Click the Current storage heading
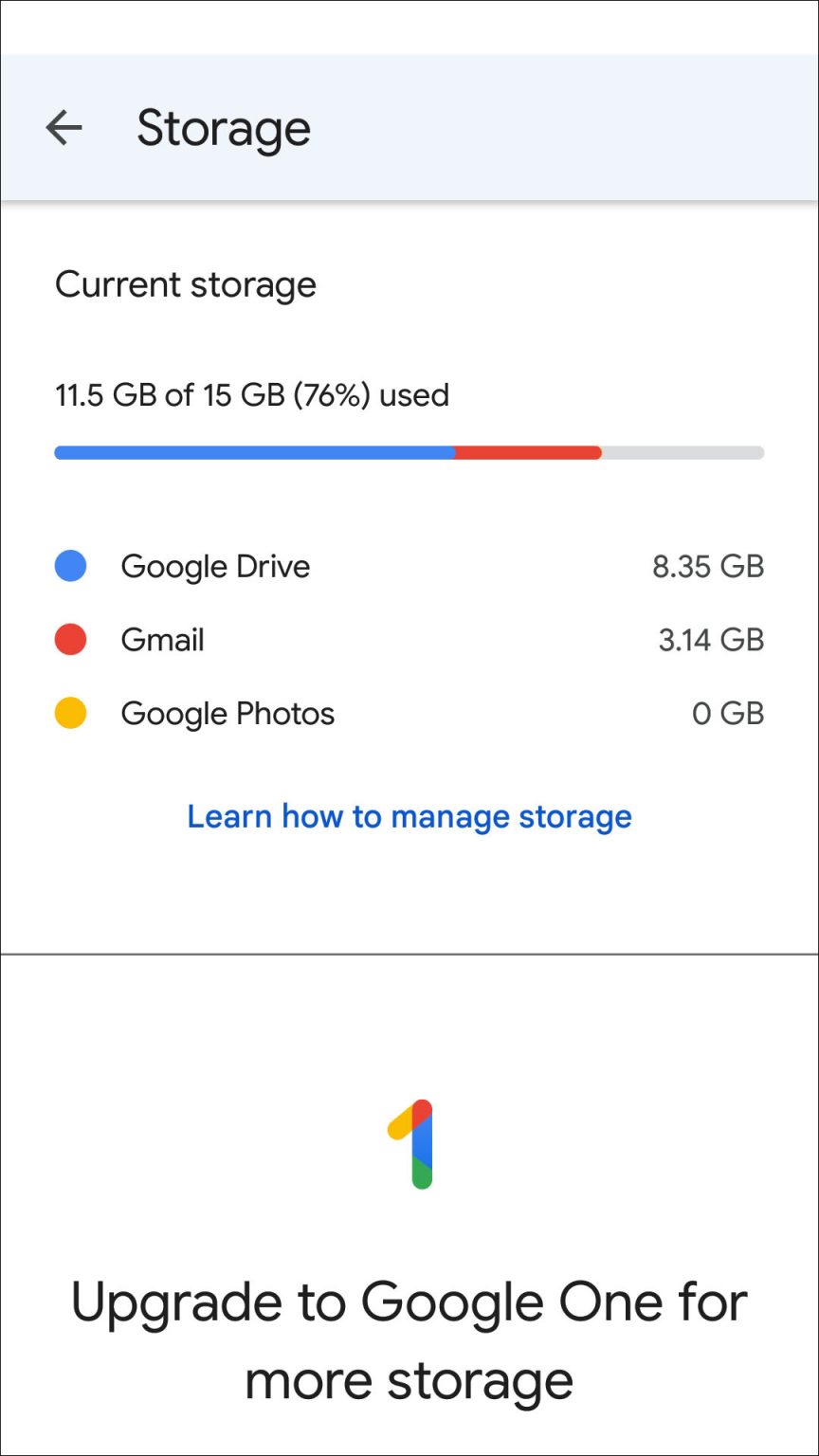The image size is (819, 1456). click(187, 284)
